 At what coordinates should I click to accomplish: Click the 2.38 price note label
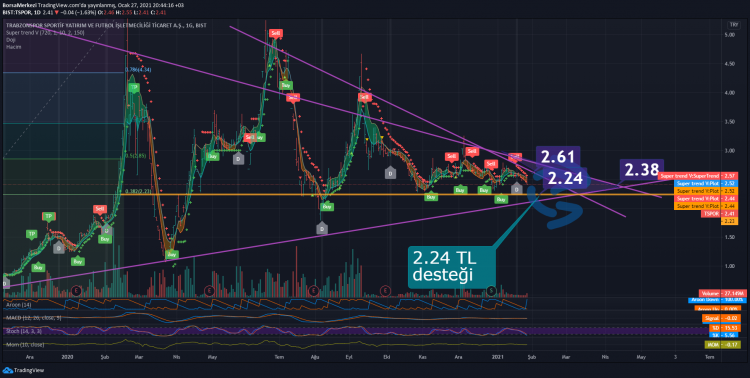[642, 169]
